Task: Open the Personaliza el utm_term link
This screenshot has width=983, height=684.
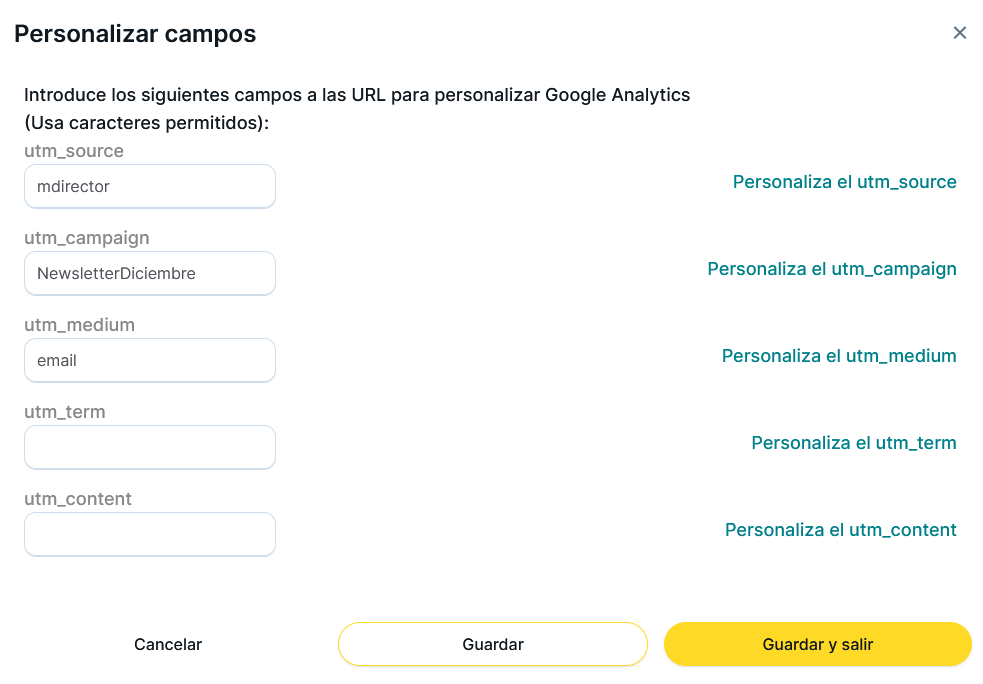Action: [854, 443]
